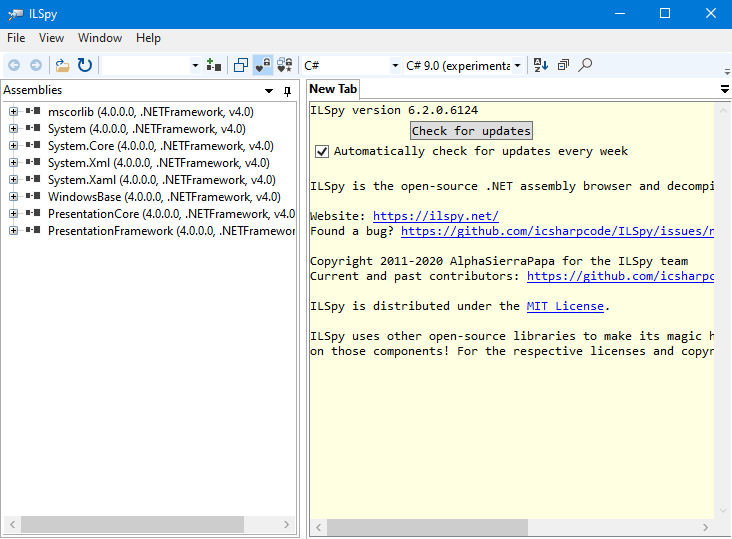
Task: Toggle show internal APIs icon
Action: click(x=263, y=65)
